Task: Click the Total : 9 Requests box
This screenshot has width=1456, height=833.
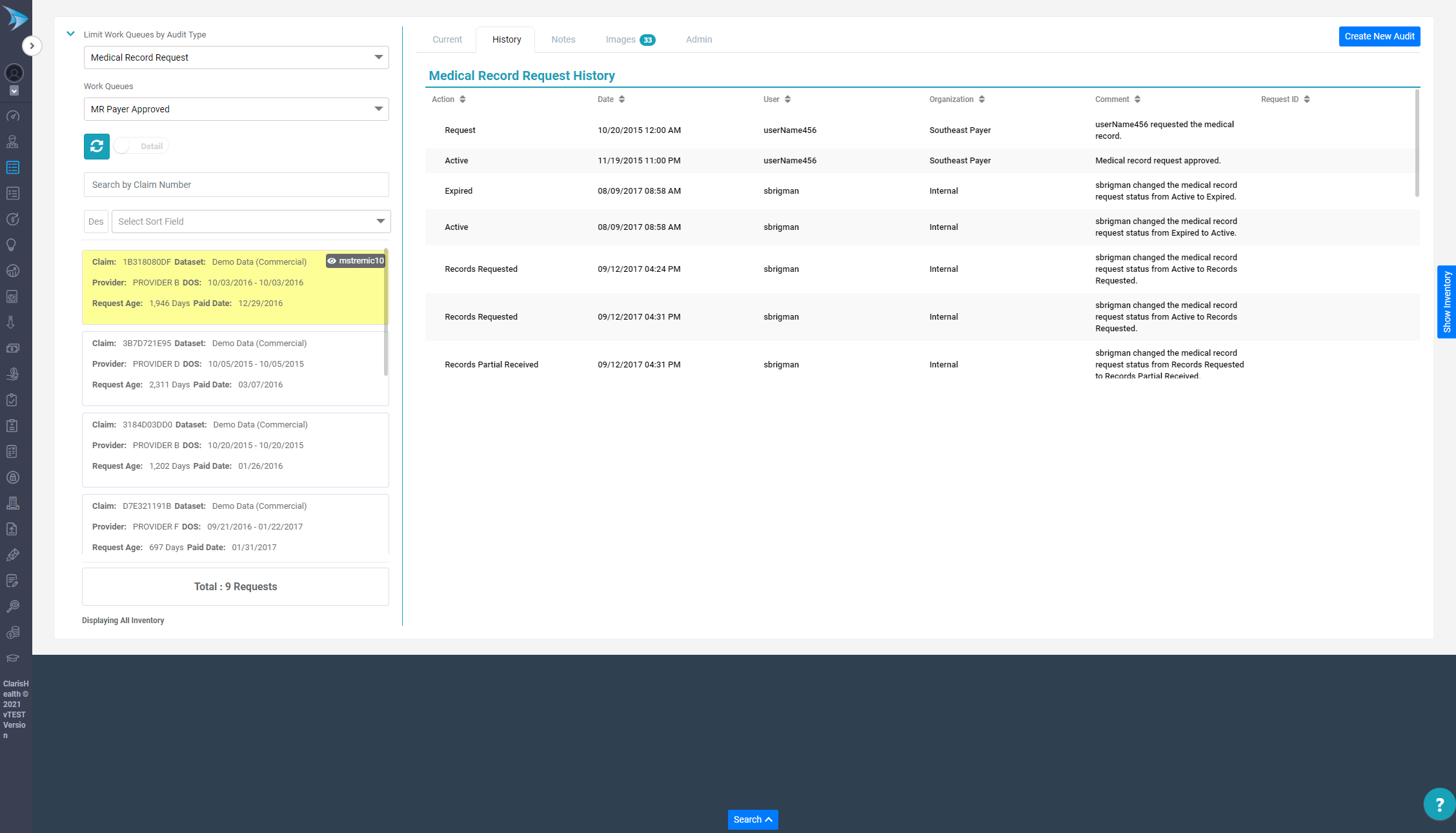Action: click(x=235, y=586)
